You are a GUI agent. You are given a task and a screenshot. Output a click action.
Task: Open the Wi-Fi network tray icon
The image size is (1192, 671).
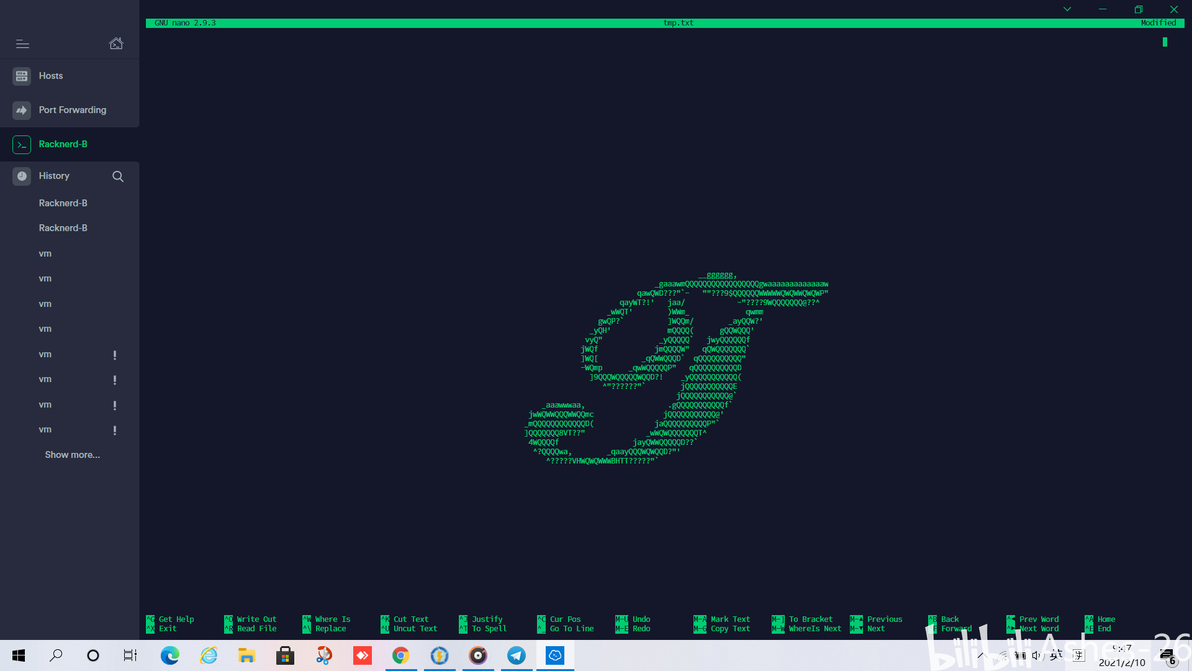pyautogui.click(x=1003, y=656)
